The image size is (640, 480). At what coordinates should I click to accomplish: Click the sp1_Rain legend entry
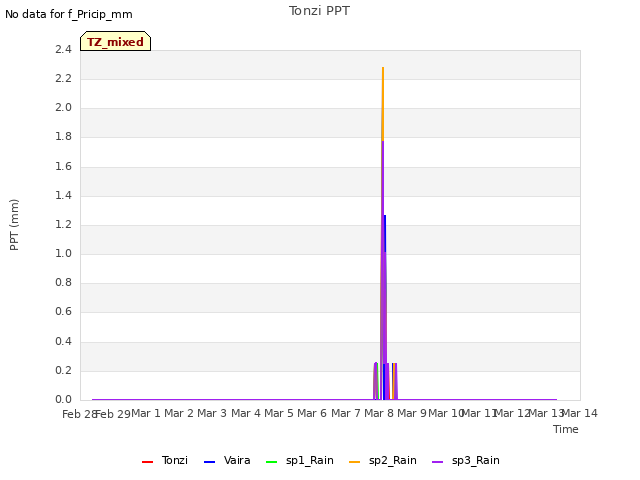pyautogui.click(x=300, y=460)
